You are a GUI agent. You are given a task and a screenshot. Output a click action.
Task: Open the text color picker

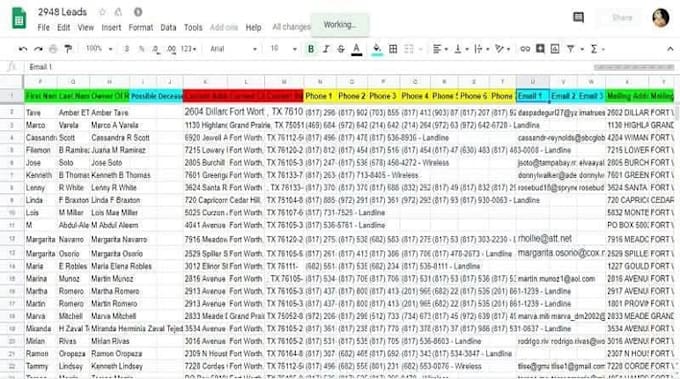[356, 49]
